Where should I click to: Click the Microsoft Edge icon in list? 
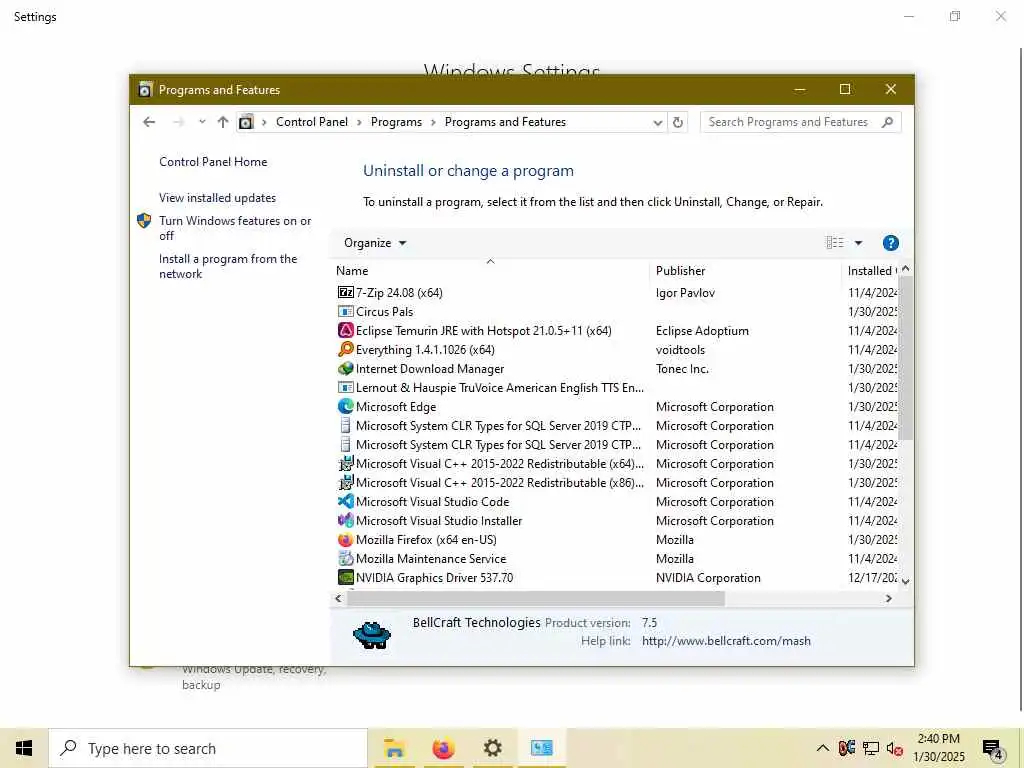click(x=345, y=406)
